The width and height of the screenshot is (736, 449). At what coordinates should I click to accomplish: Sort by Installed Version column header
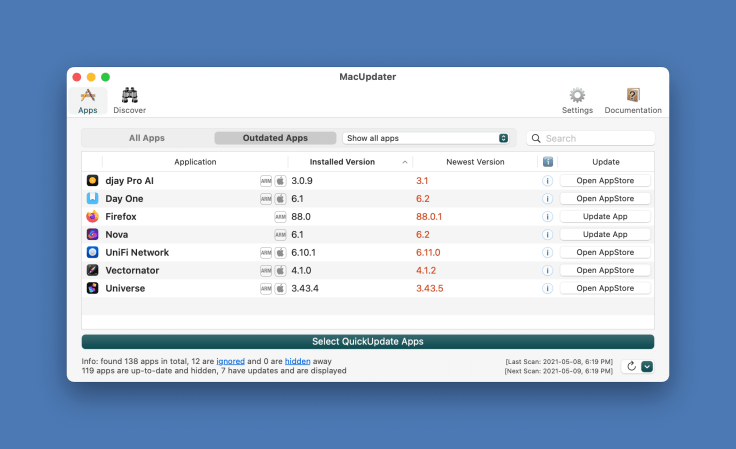click(x=350, y=162)
